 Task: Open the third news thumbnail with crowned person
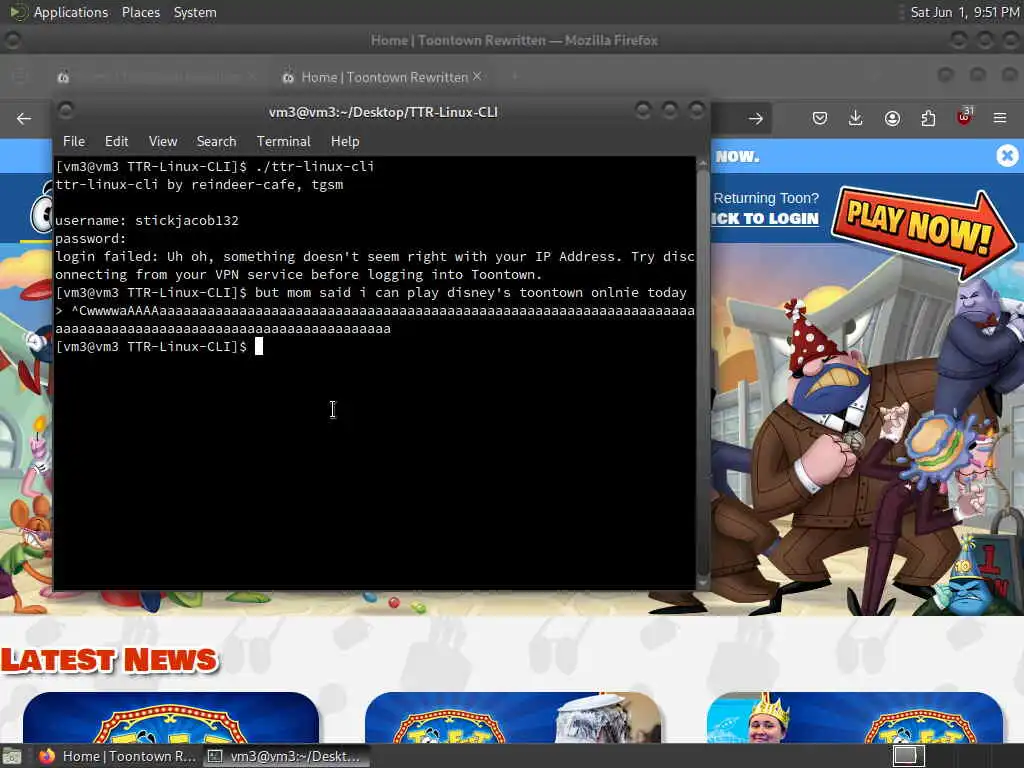855,717
